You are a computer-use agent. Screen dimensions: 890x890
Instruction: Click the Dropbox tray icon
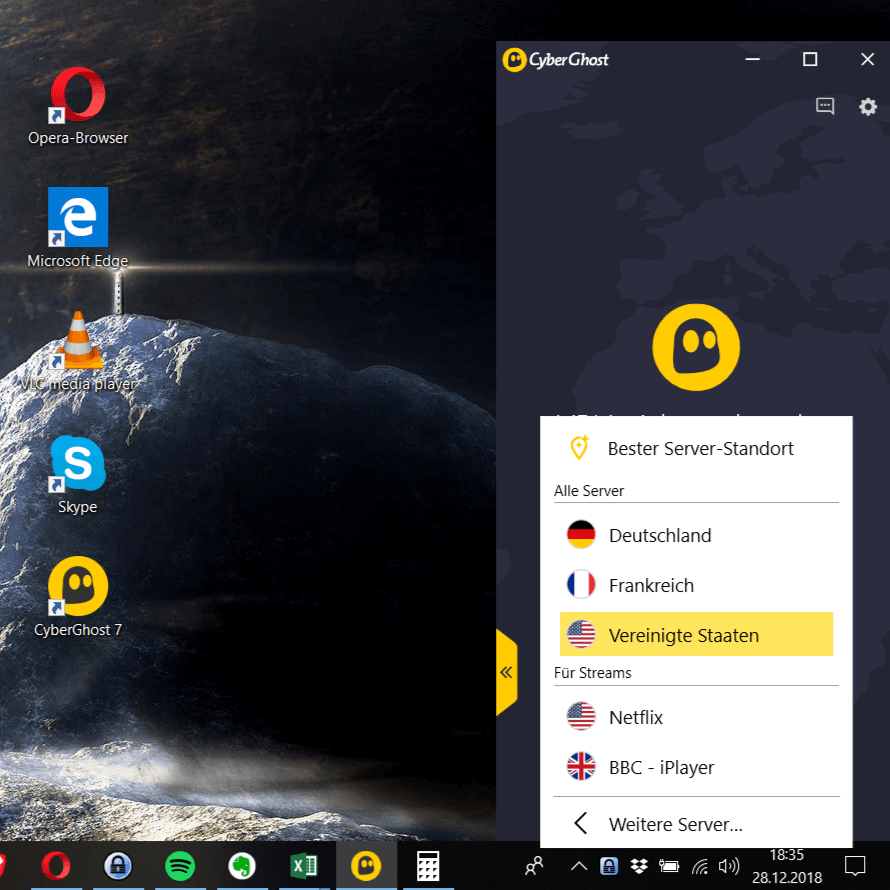639,866
